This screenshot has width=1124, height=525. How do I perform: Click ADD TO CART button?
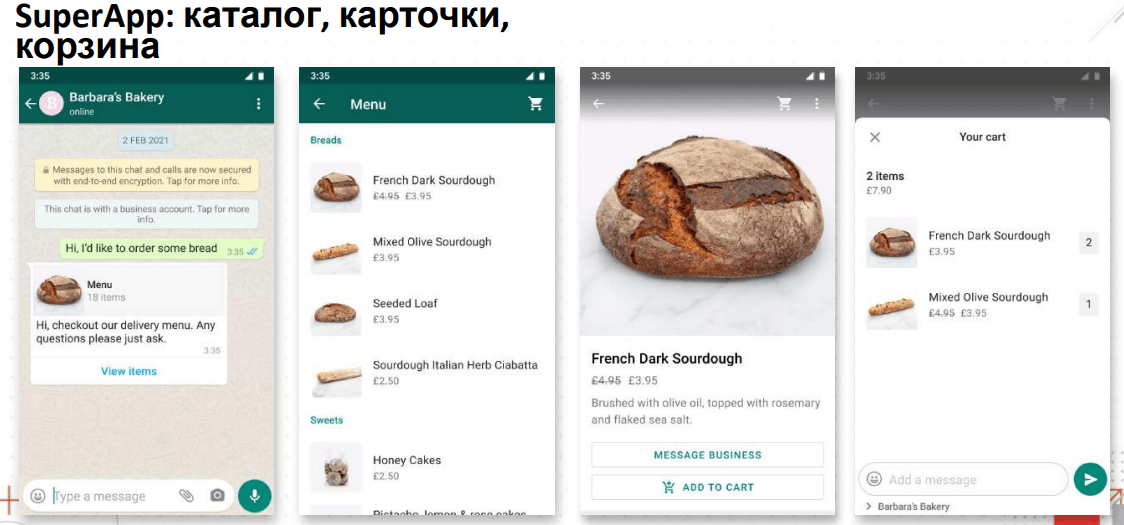click(708, 487)
